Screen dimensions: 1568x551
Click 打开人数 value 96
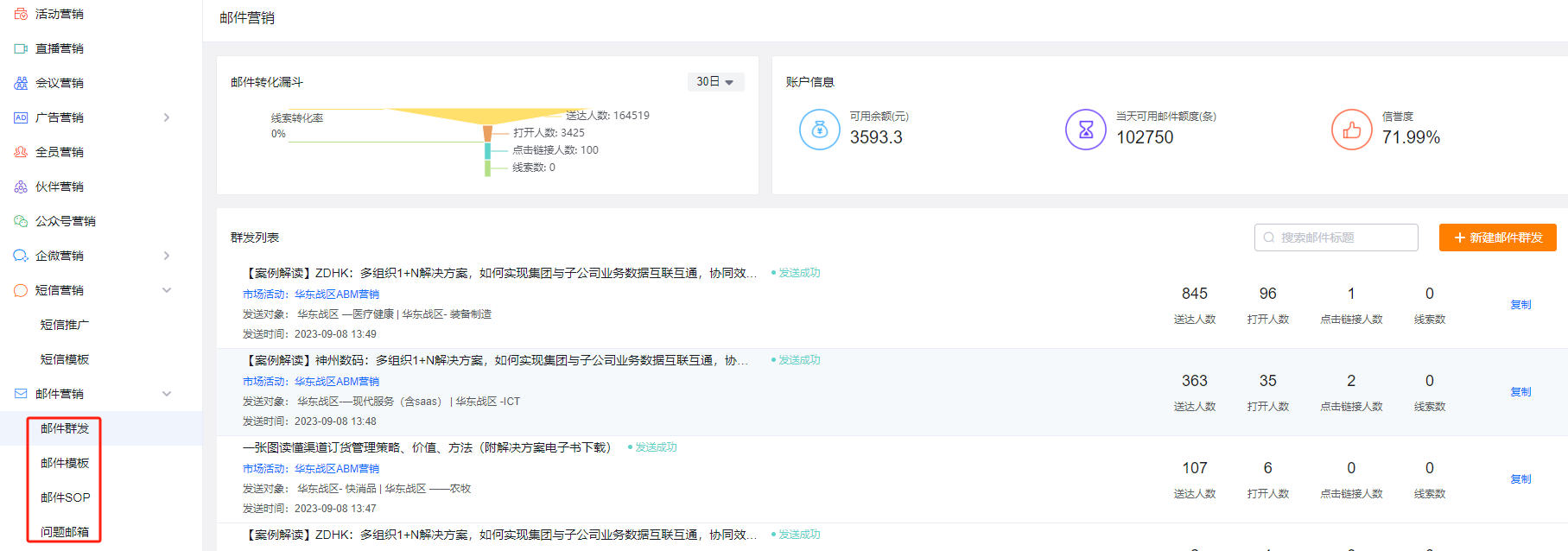point(1267,294)
